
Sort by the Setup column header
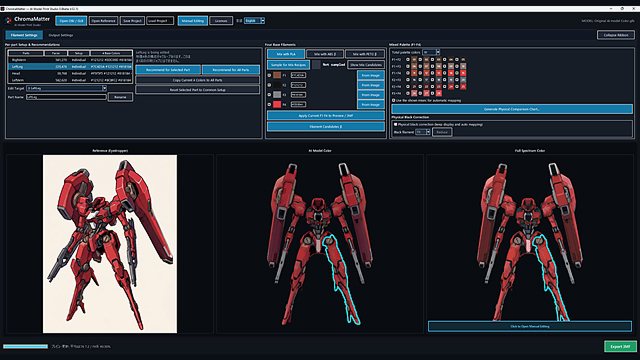coord(79,53)
